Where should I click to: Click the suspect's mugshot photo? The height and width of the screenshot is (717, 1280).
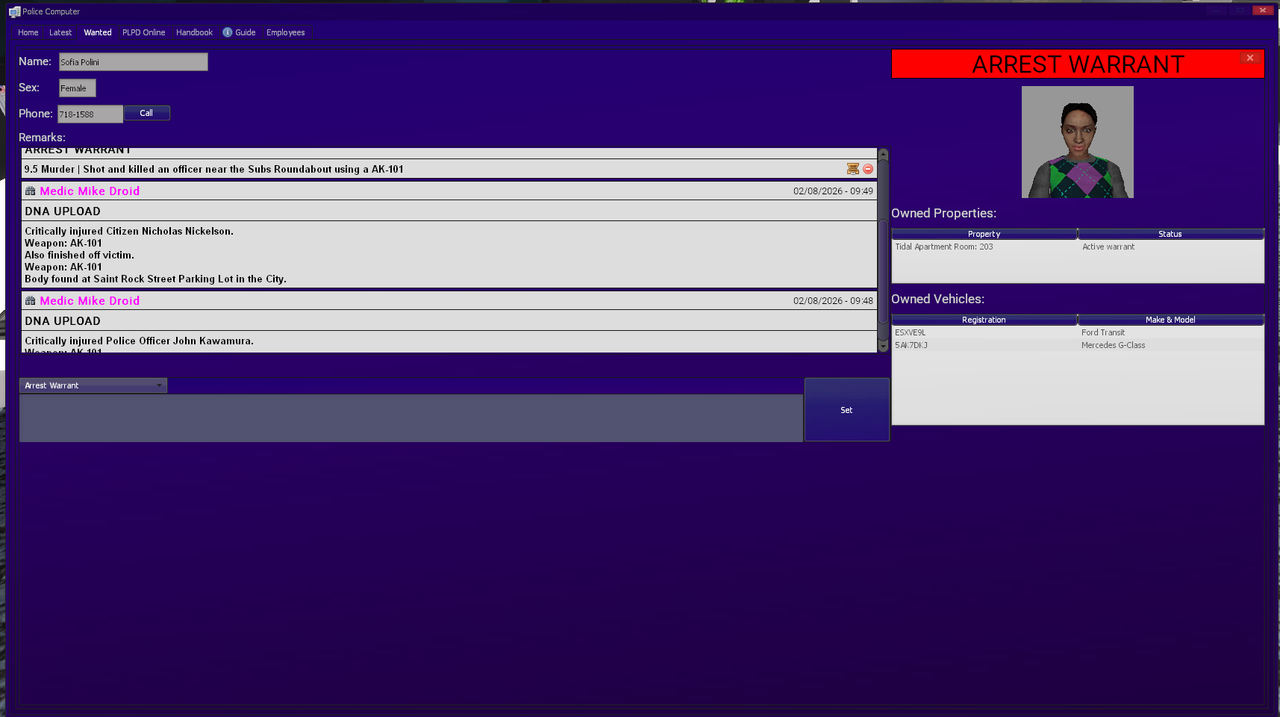coord(1077,142)
